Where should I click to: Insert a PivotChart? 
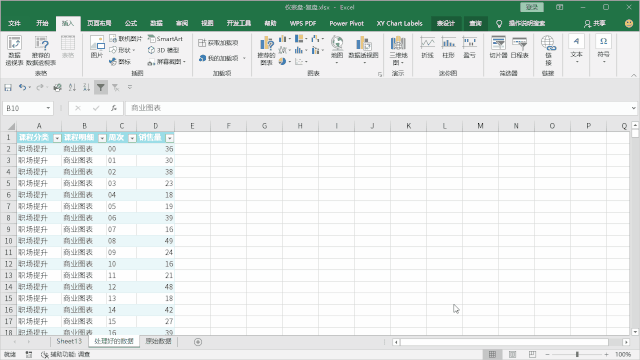click(363, 49)
